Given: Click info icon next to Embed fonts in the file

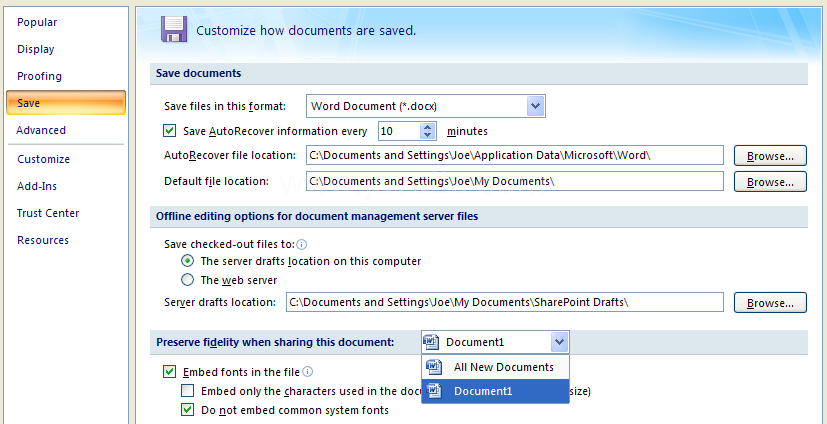Looking at the screenshot, I should (307, 372).
